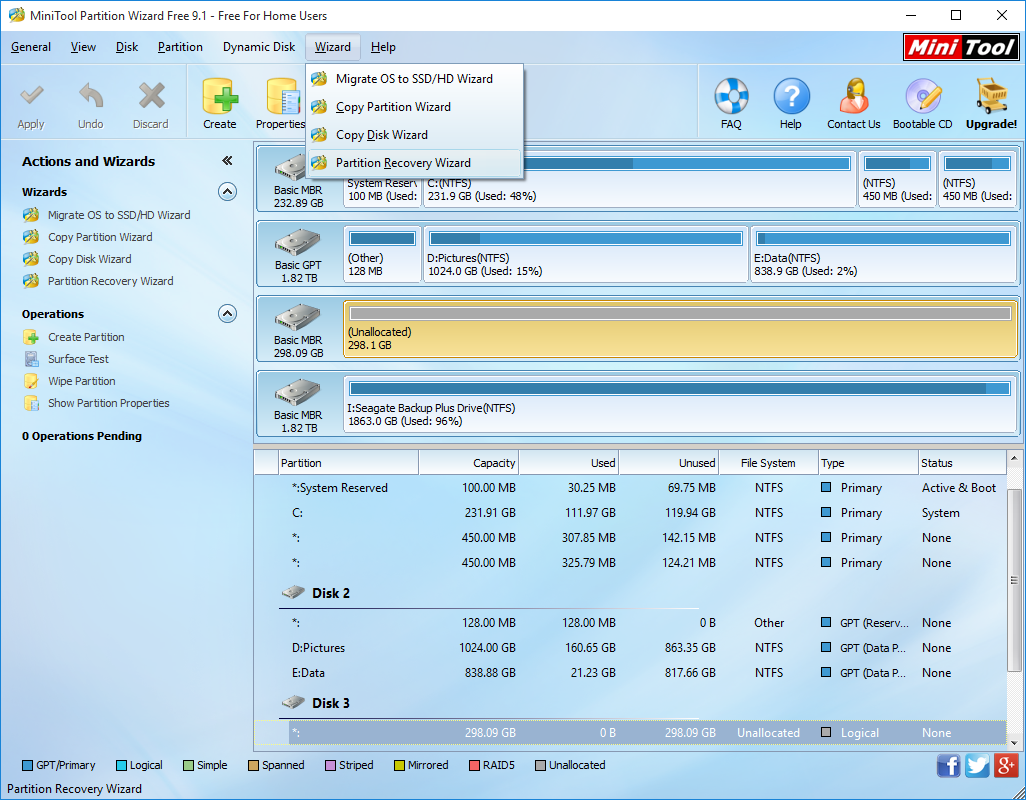Viewport: 1026px width, 800px height.
Task: Click Wipe Partition icon in Operations
Action: [x=31, y=381]
